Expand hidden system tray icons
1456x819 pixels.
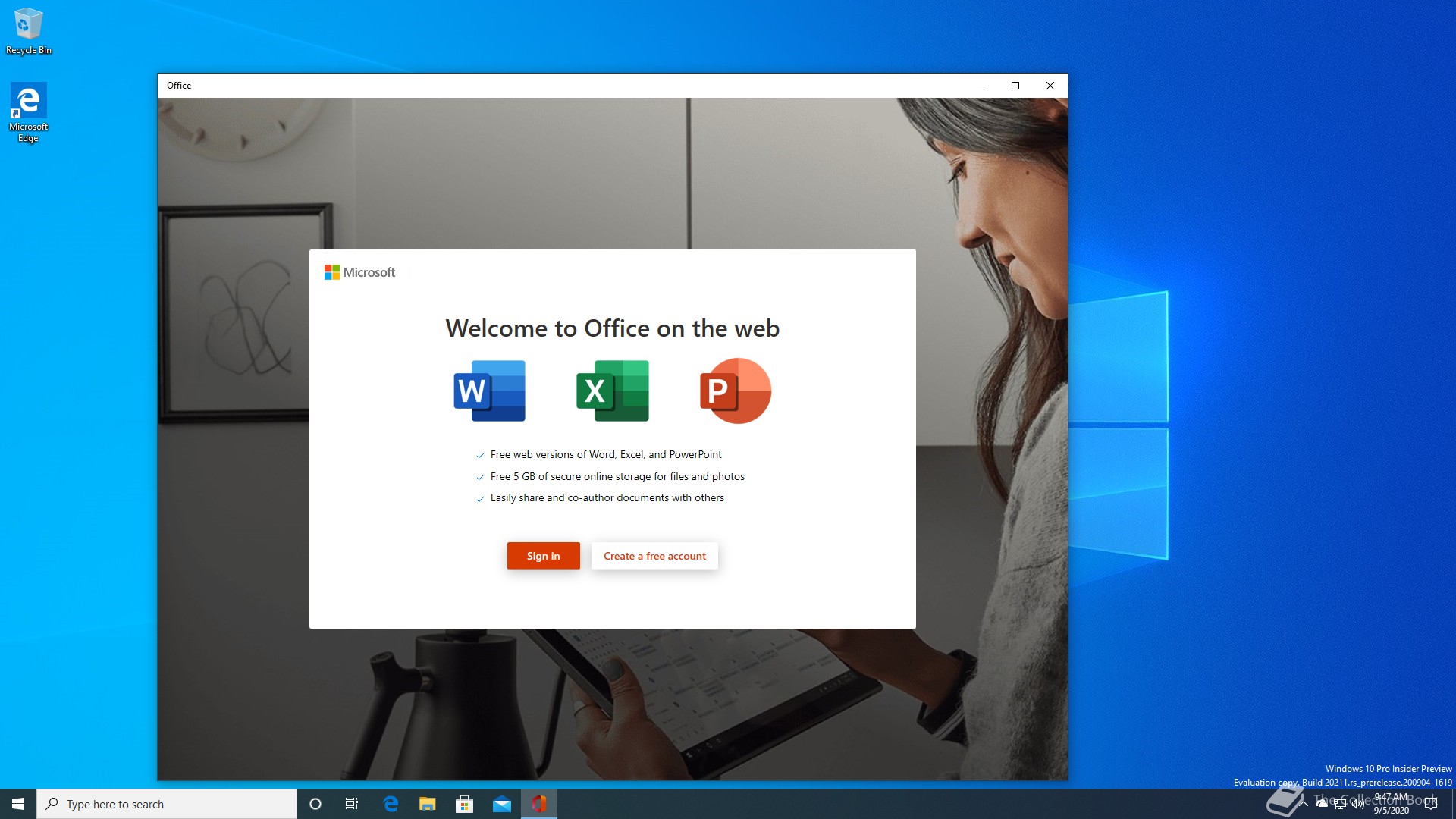[1304, 804]
